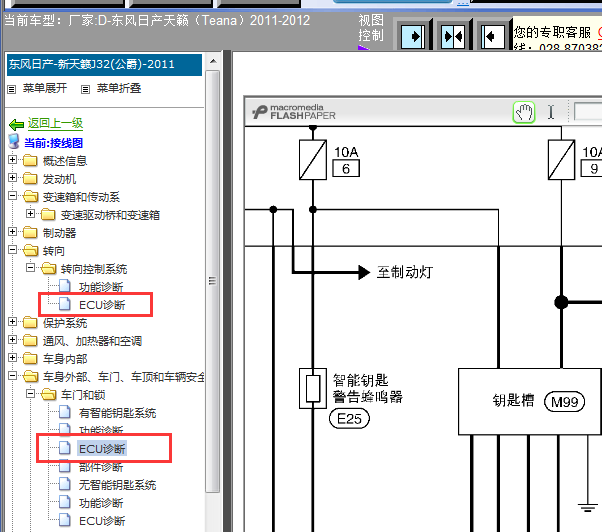Expand the 通风、加热器和空调 folder
Screen dimensions: 602x532
(13, 339)
